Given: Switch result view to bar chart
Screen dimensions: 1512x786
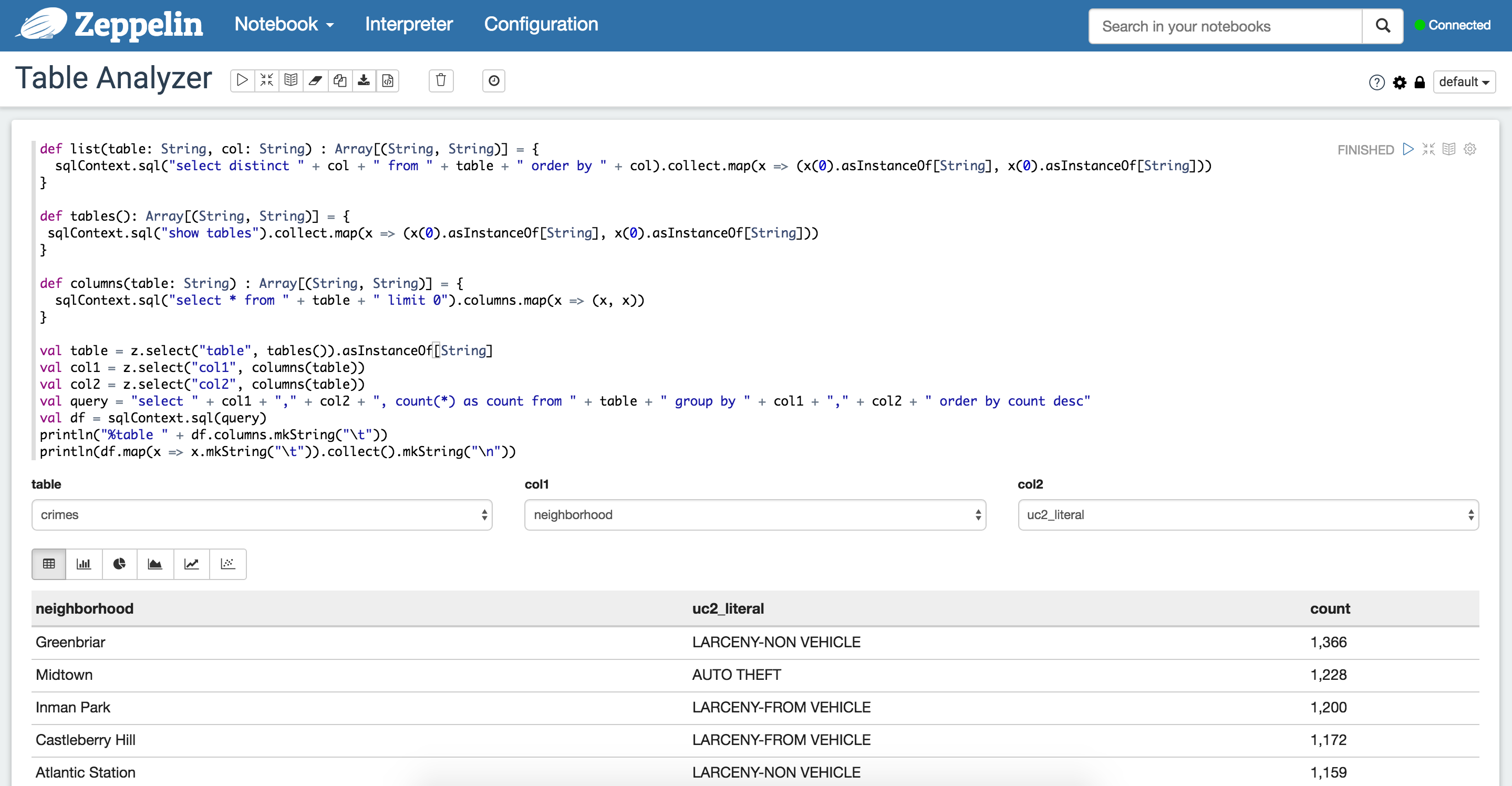Looking at the screenshot, I should click(84, 564).
